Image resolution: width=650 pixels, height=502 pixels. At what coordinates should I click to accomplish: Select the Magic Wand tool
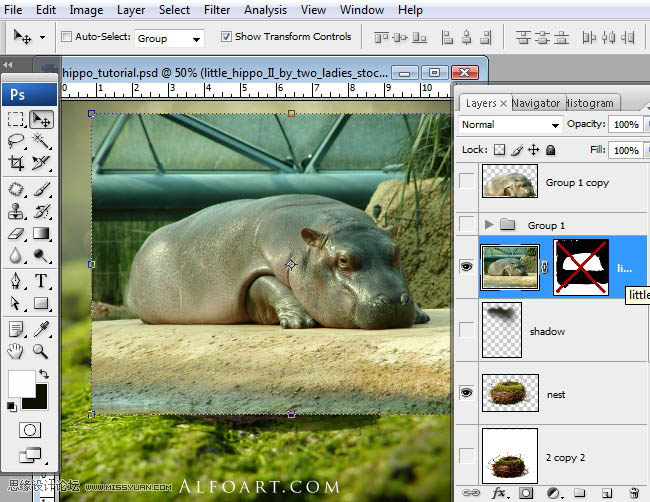[x=41, y=142]
